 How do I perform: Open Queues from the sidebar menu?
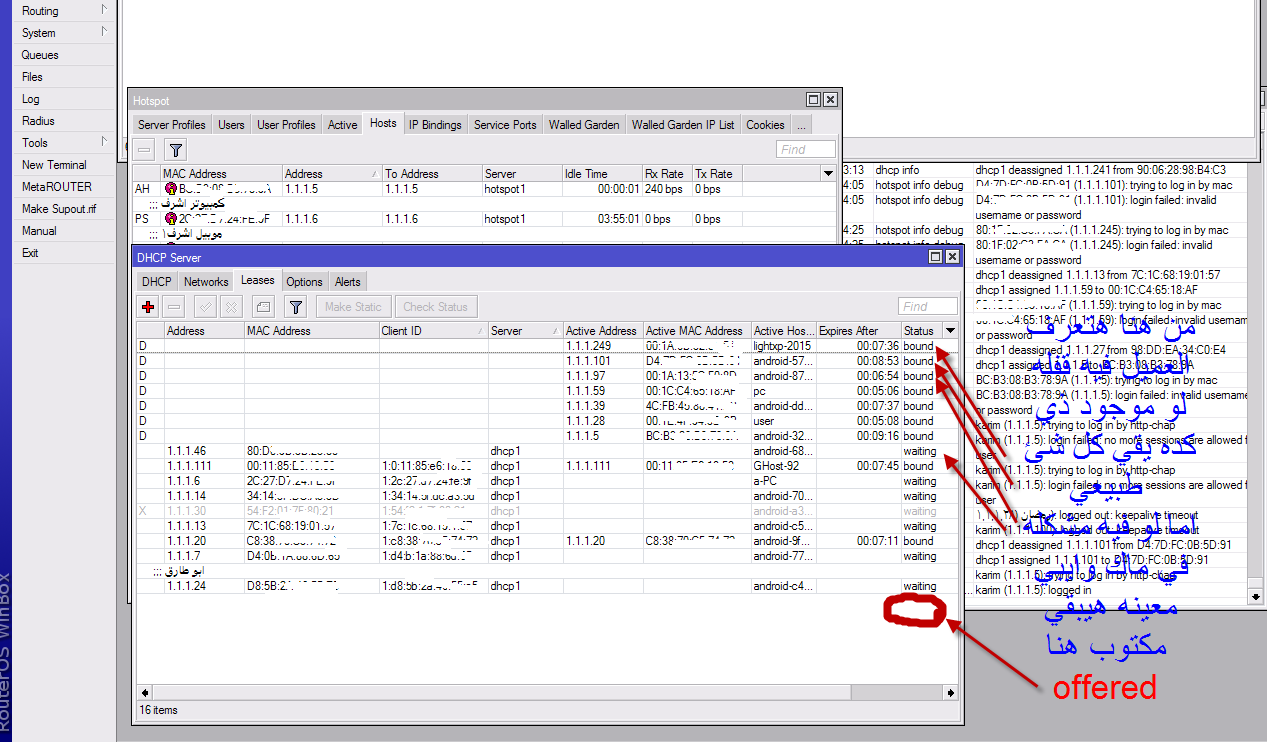(40, 55)
